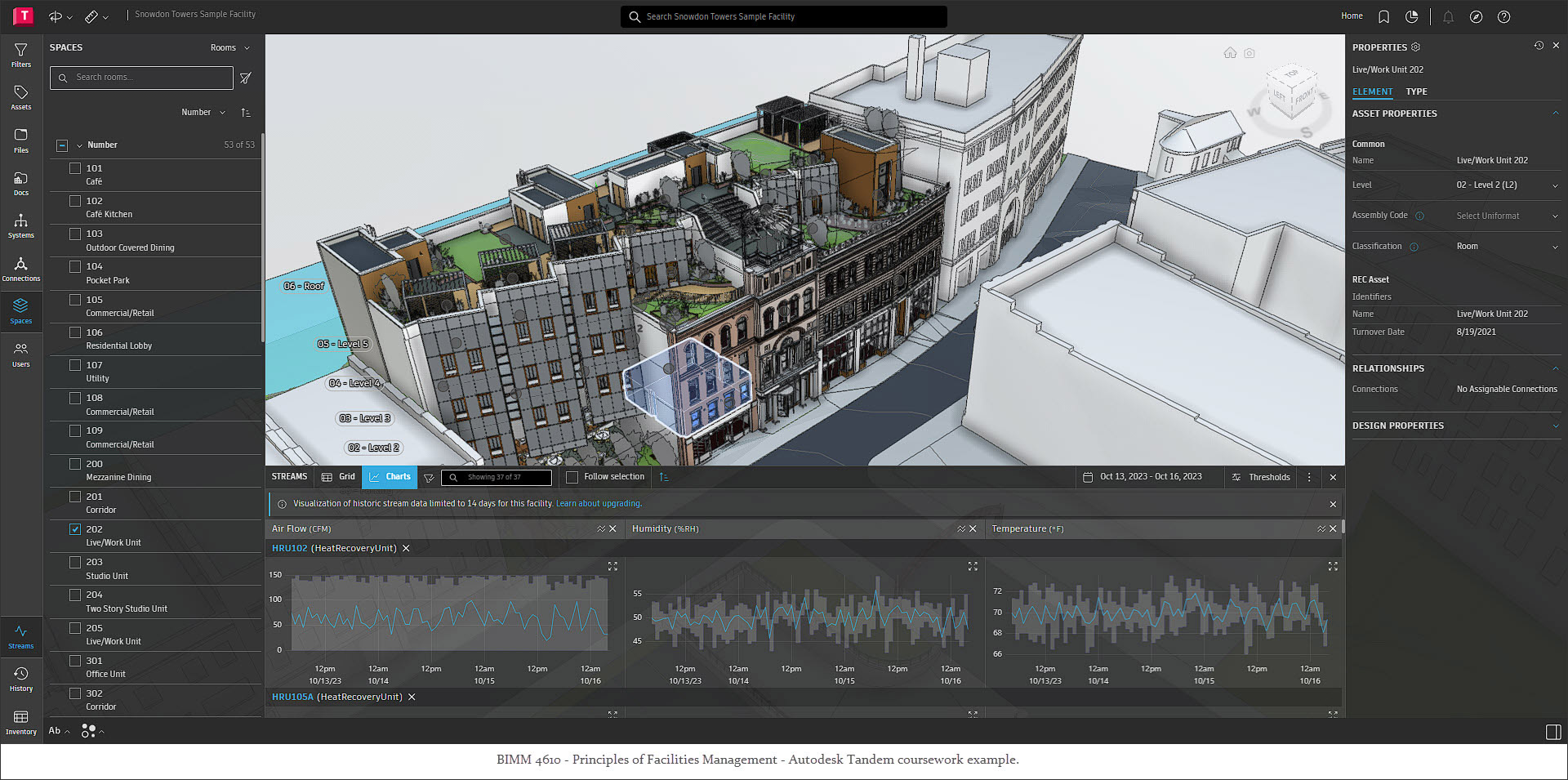Collapse the Humidity chart column

pos(961,529)
